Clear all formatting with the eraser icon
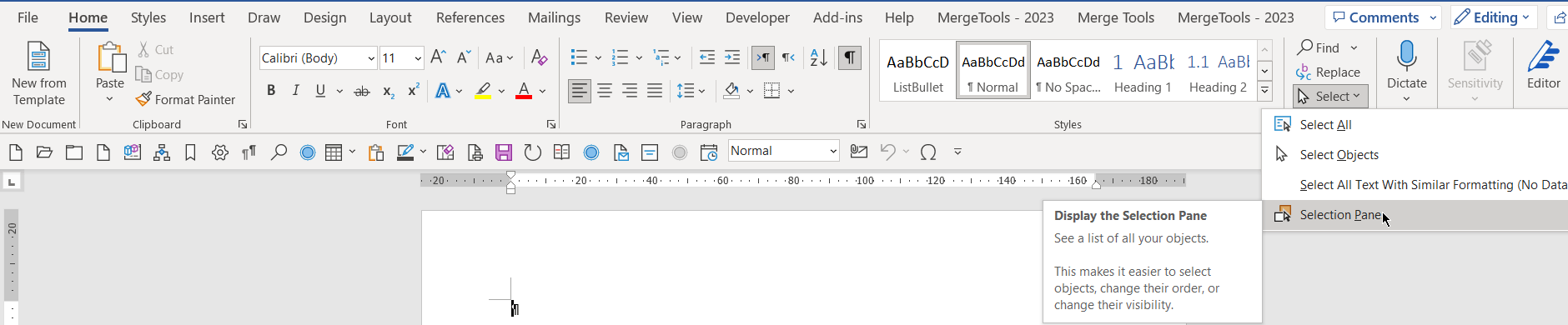Viewport: 1568px width, 325px height. click(539, 57)
